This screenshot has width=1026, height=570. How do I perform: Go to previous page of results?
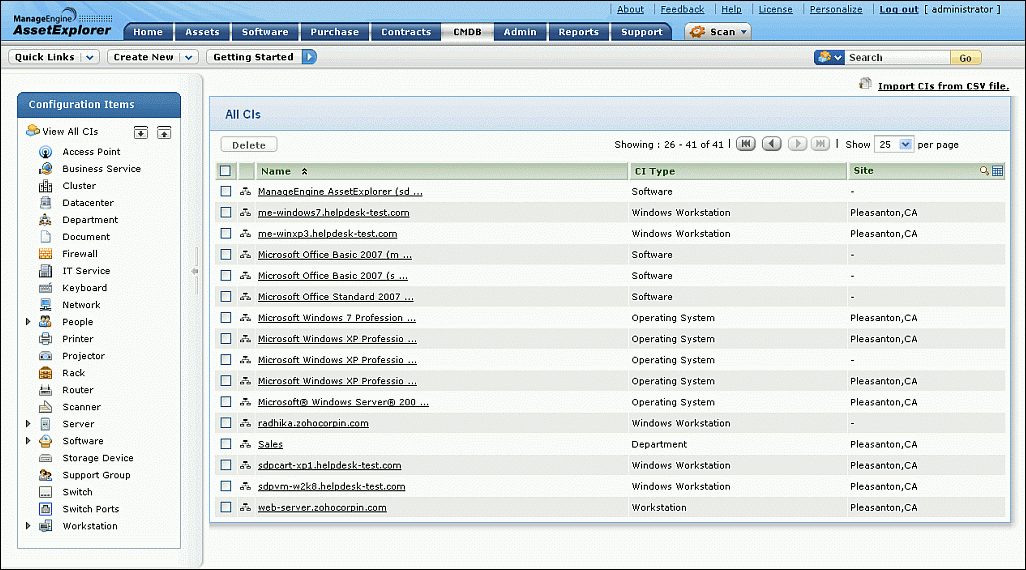click(771, 144)
